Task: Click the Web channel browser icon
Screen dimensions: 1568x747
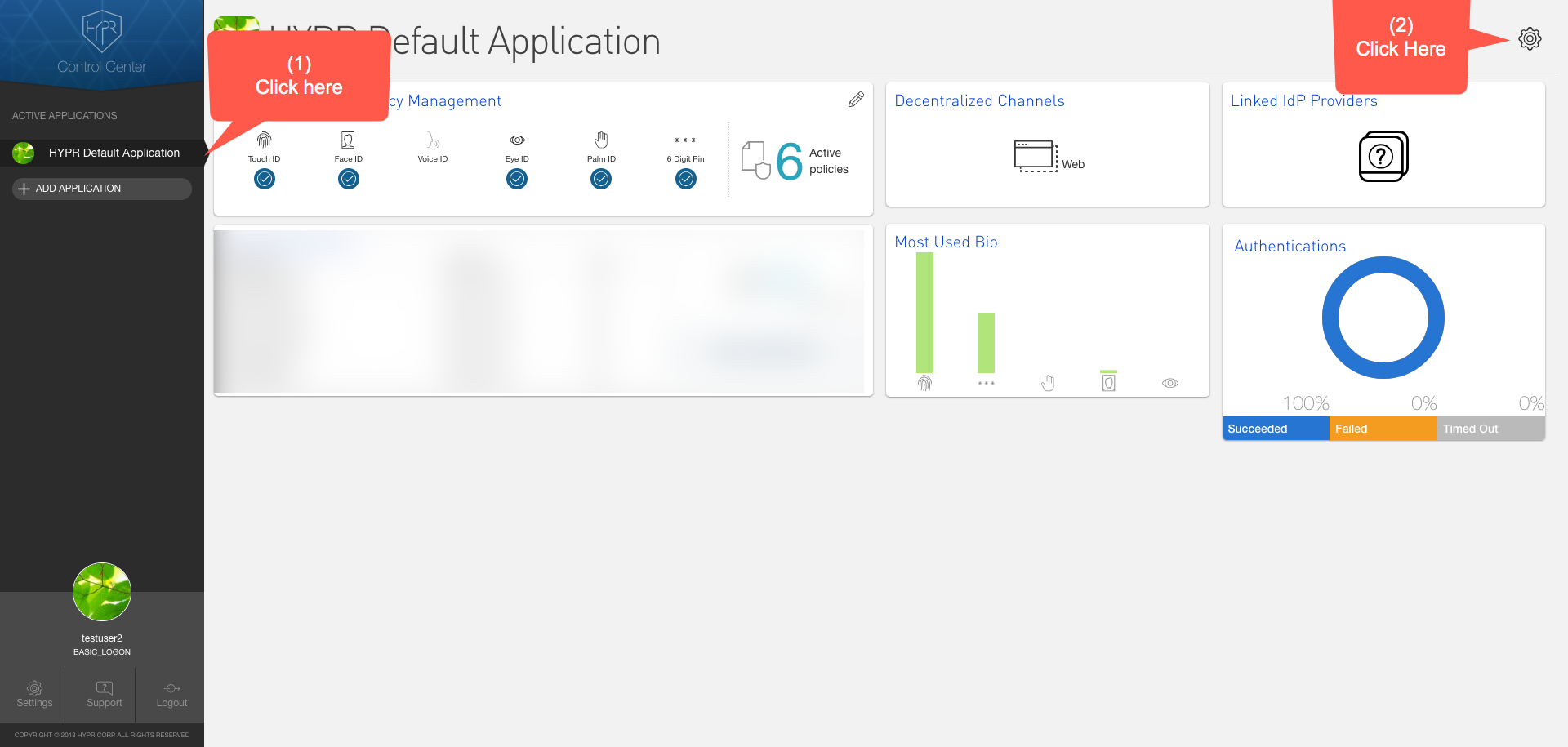Action: [x=1036, y=156]
